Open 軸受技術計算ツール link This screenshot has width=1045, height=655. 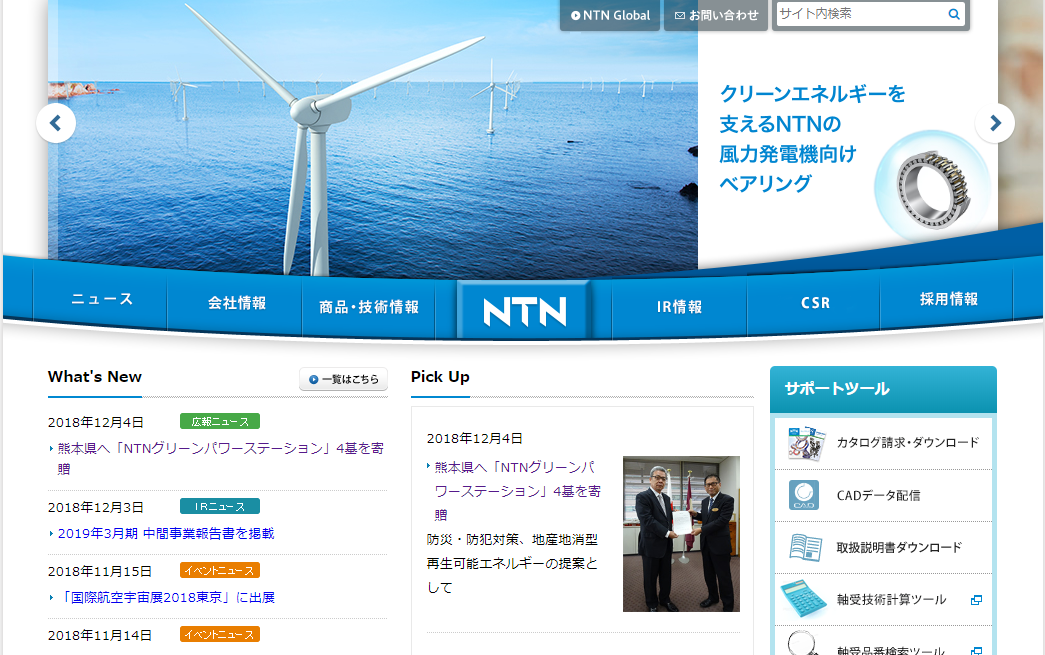tap(891, 600)
